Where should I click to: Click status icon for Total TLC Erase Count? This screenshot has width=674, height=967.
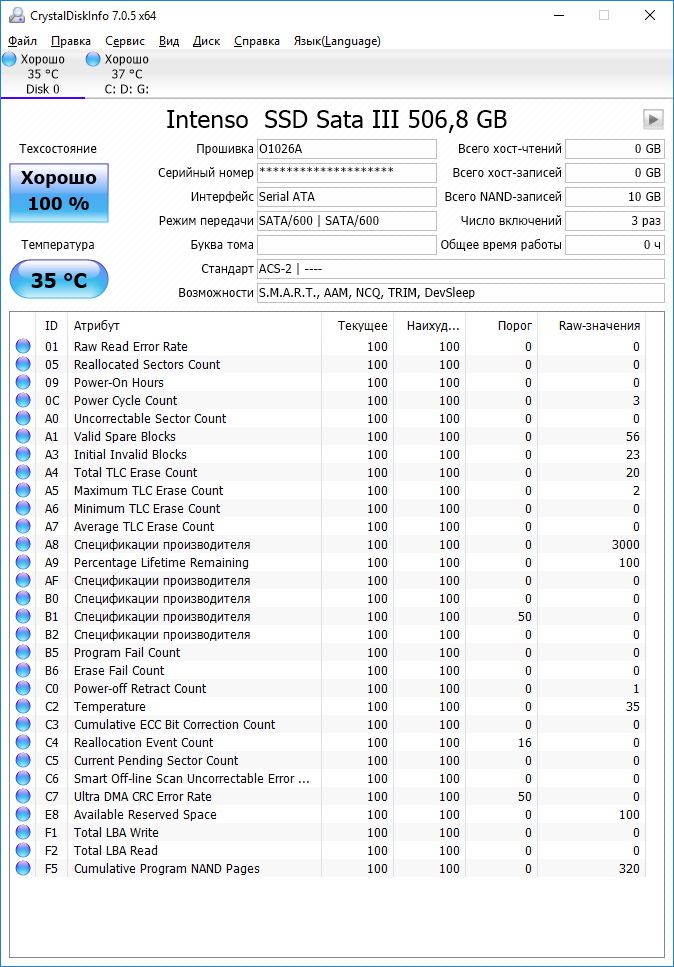(x=23, y=472)
